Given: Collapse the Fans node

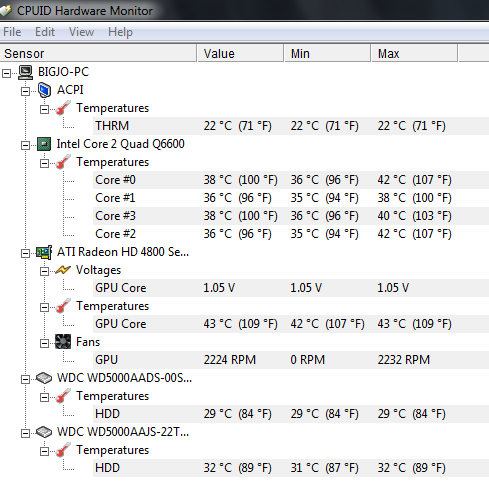Looking at the screenshot, I should pyautogui.click(x=44, y=343).
